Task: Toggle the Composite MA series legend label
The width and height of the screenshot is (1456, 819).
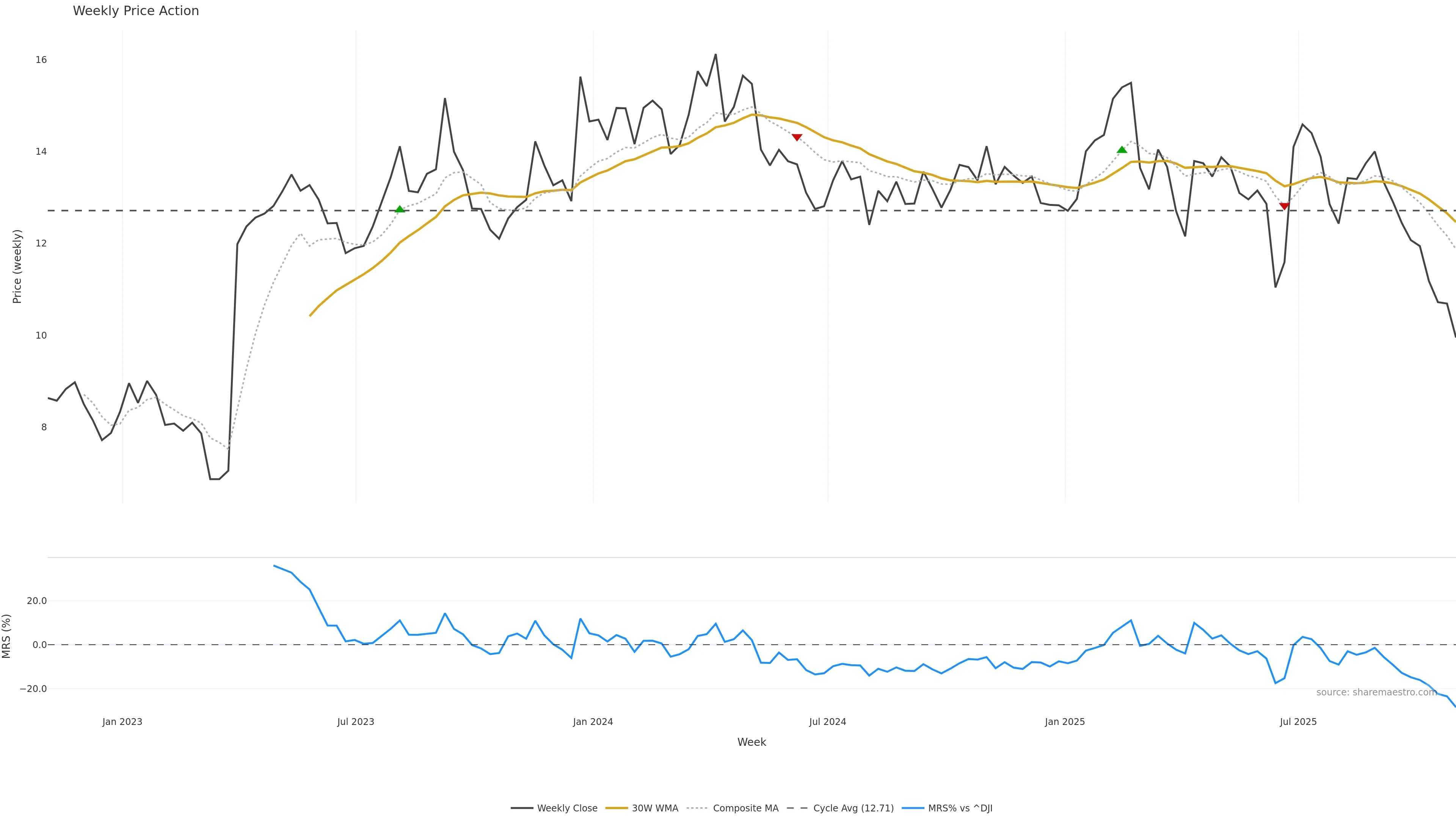Action: 745,808
